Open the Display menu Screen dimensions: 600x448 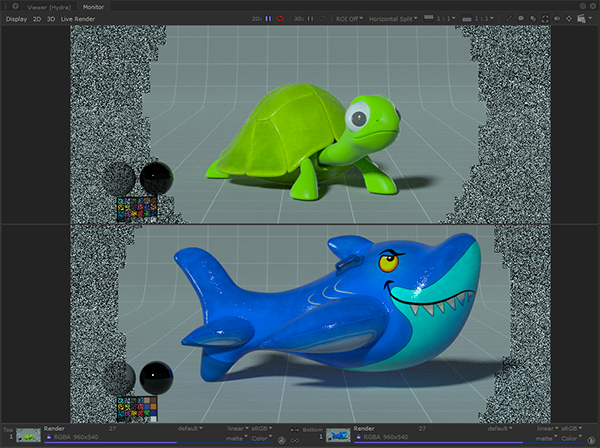tap(16, 18)
